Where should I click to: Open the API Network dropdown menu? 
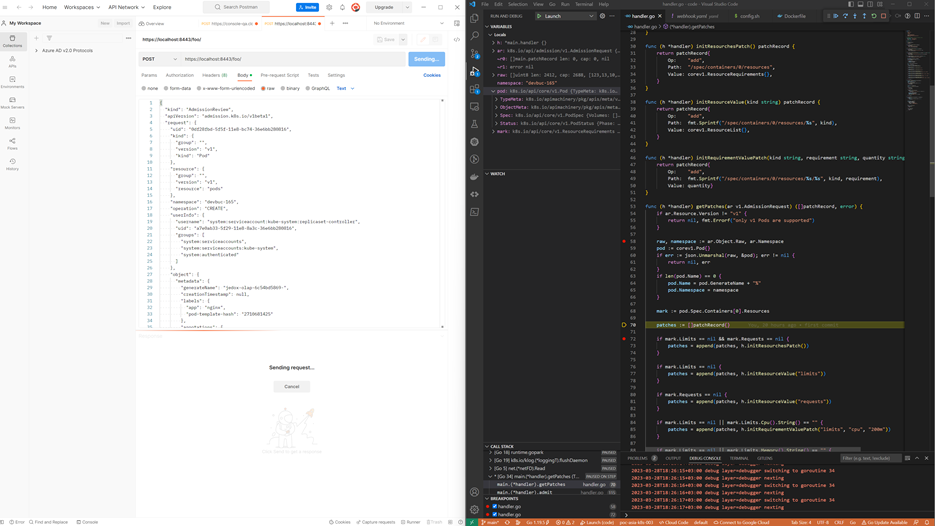pos(126,7)
